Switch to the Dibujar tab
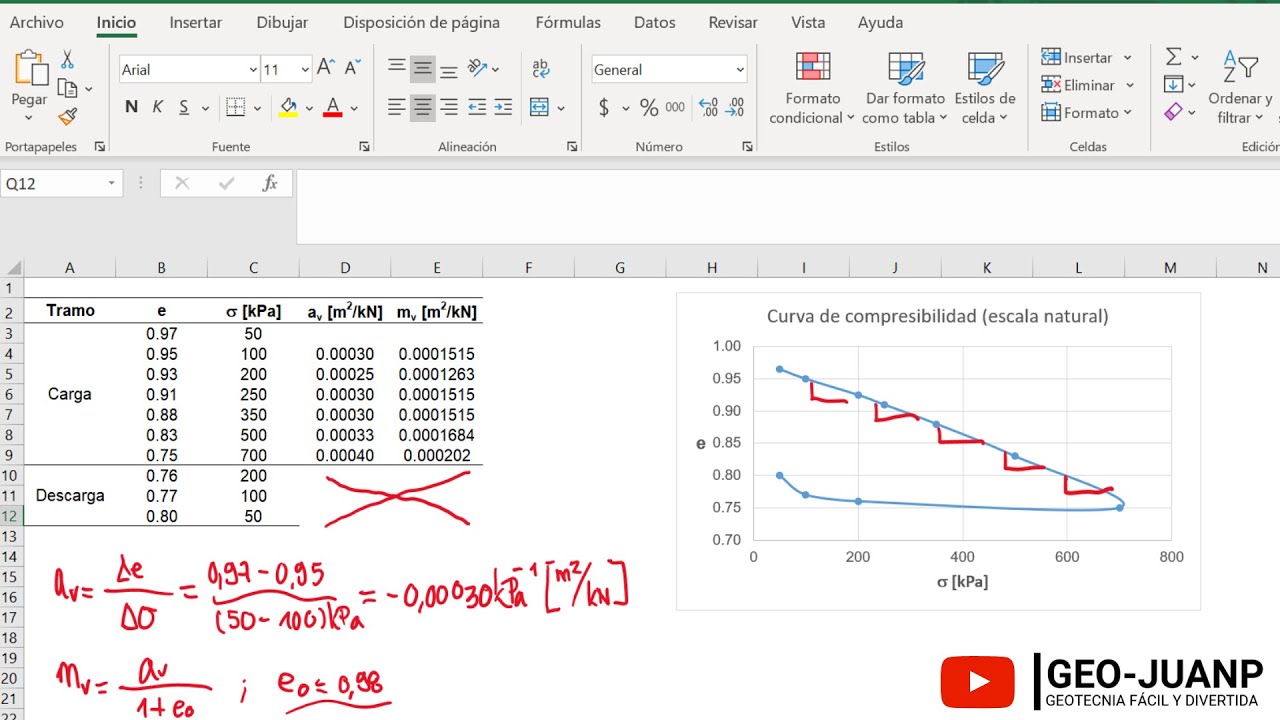Screen dimensions: 1280x720 pyautogui.click(x=282, y=22)
